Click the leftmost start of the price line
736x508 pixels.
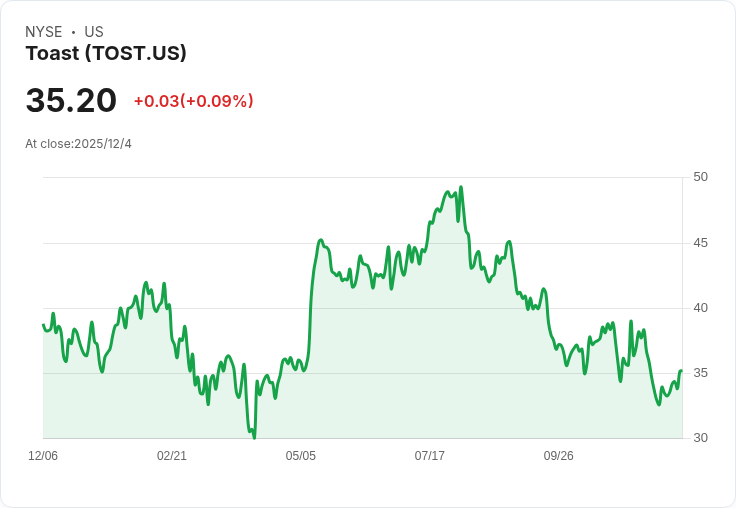[43, 324]
